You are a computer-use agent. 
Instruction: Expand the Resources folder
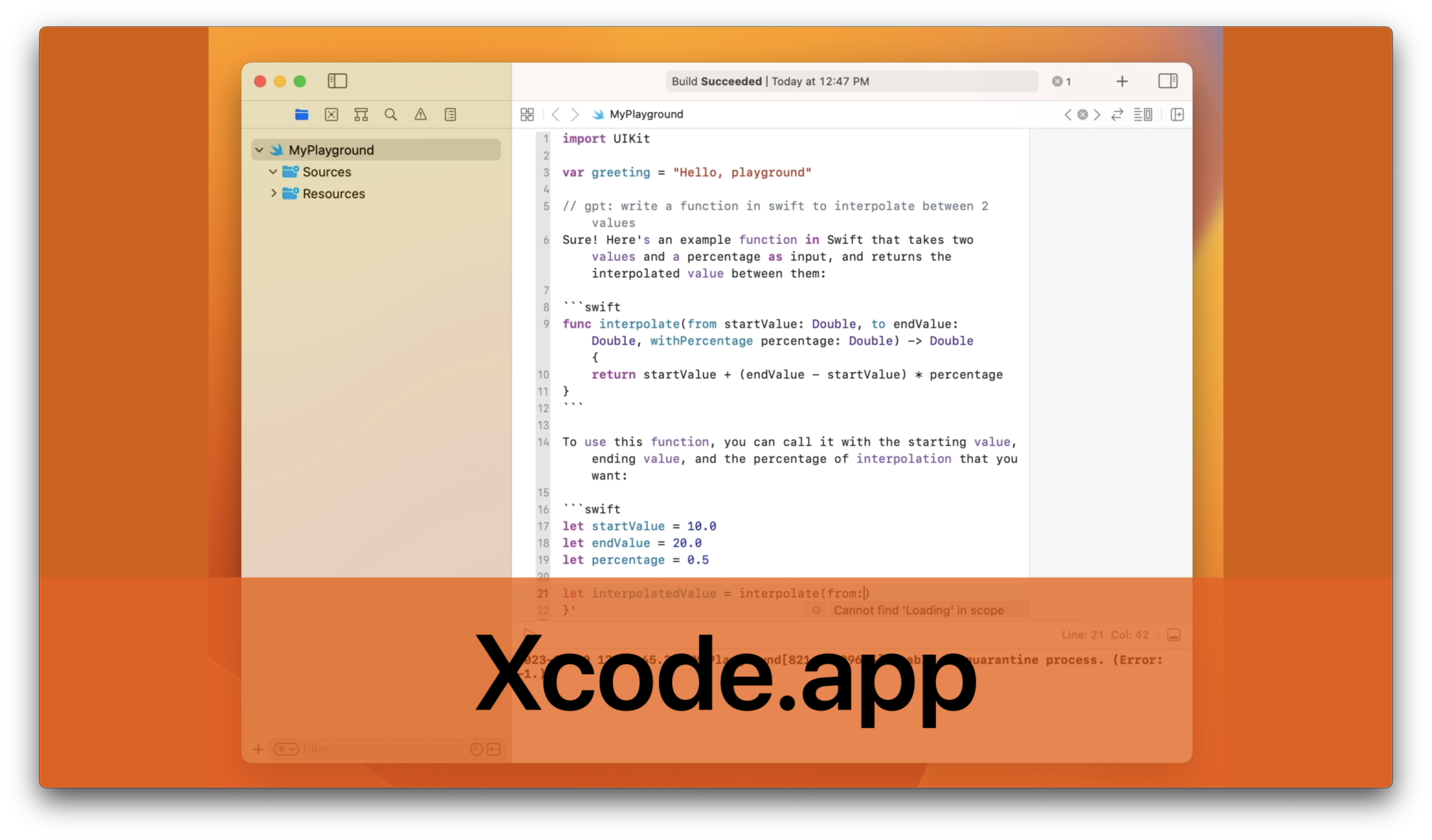click(x=273, y=193)
